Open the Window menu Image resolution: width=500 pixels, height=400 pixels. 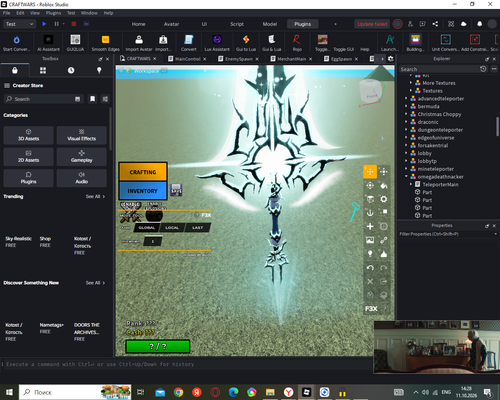click(89, 13)
